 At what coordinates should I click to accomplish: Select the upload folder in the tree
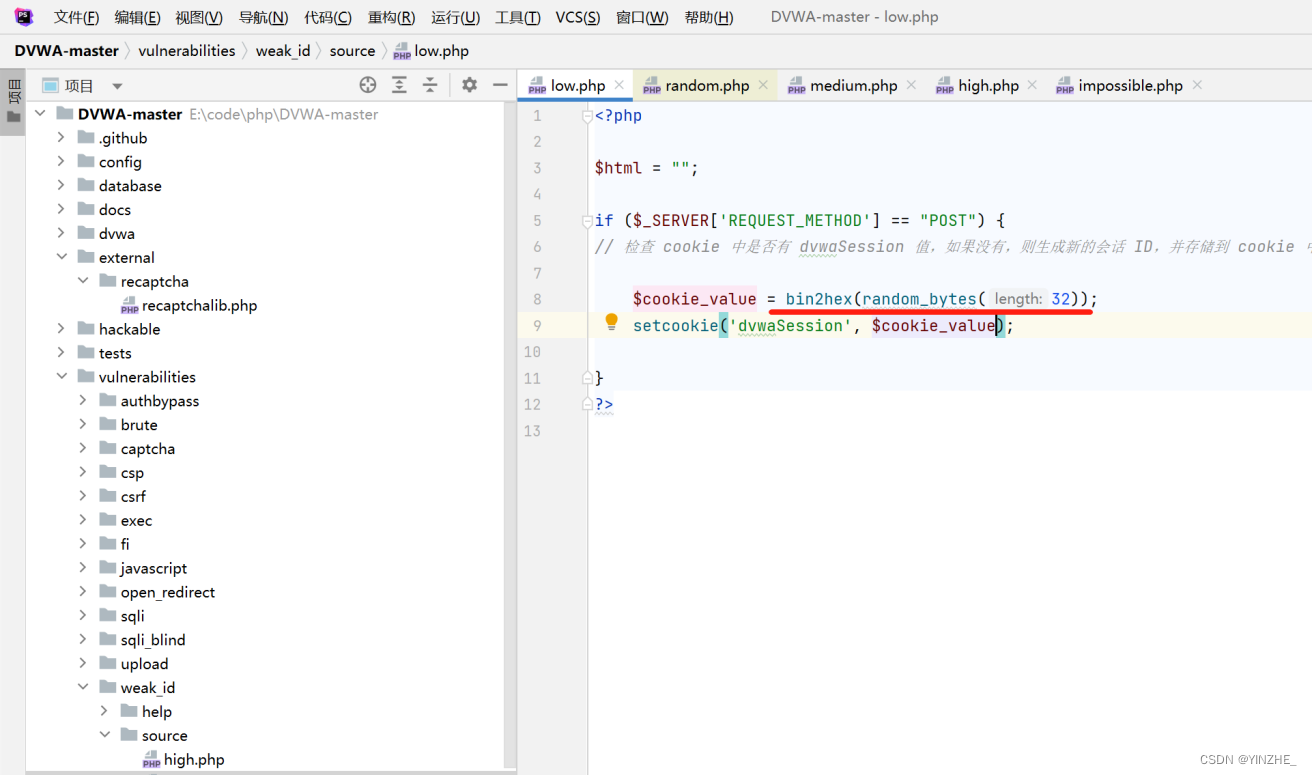pos(144,664)
